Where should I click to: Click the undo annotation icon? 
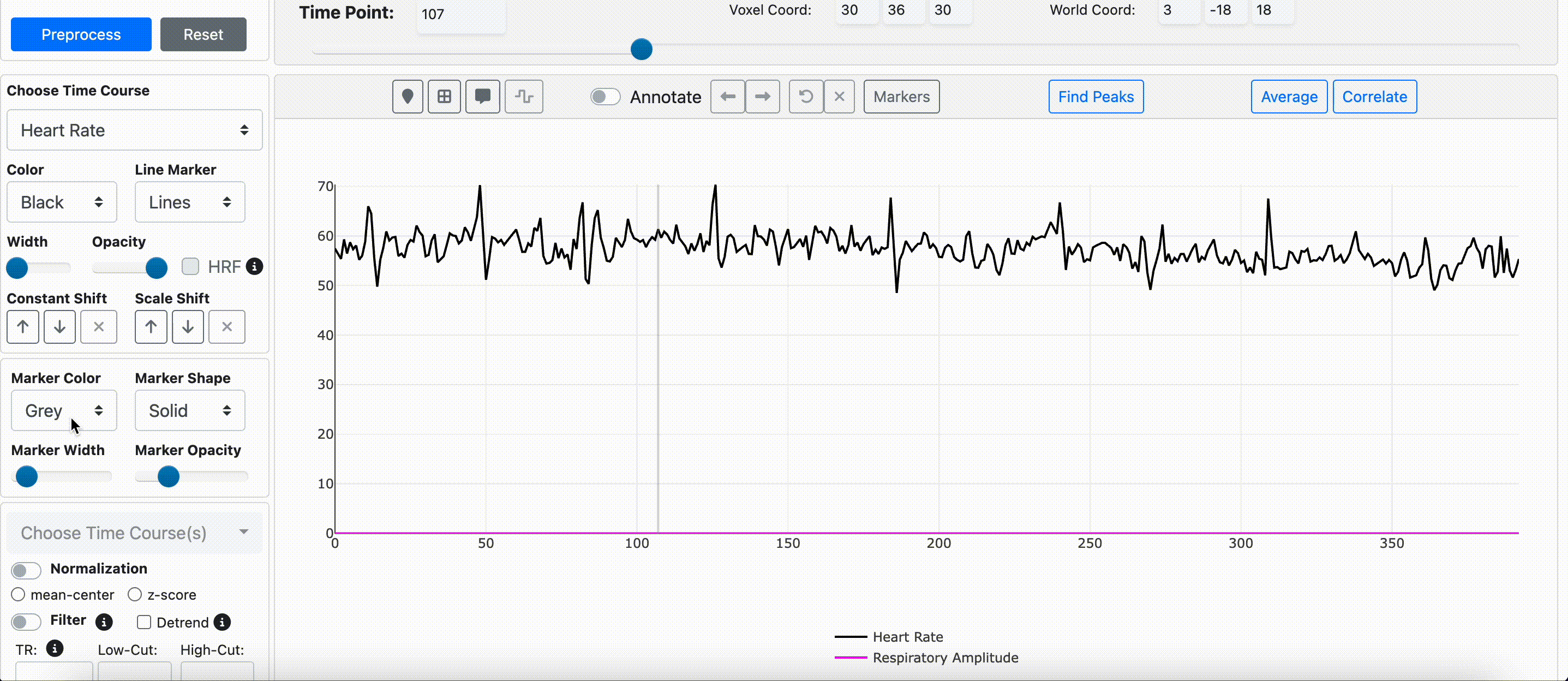pos(805,97)
